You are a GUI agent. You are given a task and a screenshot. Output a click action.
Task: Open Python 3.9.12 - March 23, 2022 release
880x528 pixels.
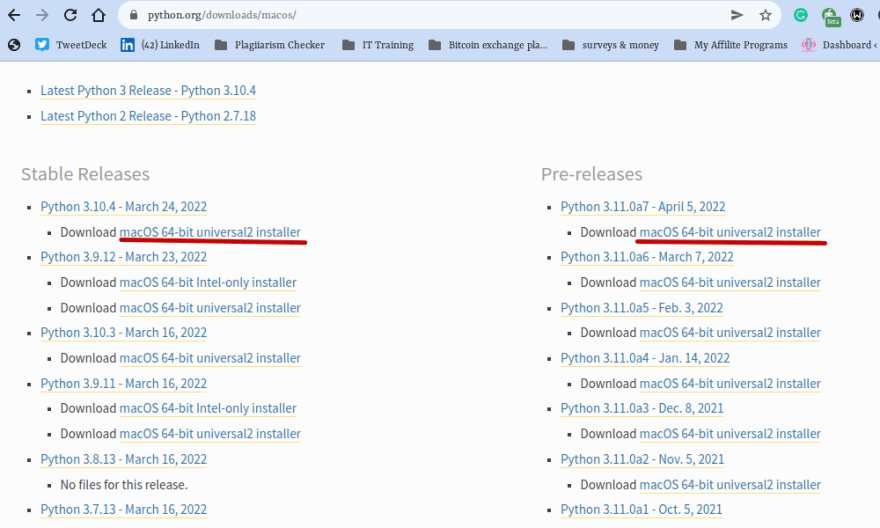click(x=123, y=257)
